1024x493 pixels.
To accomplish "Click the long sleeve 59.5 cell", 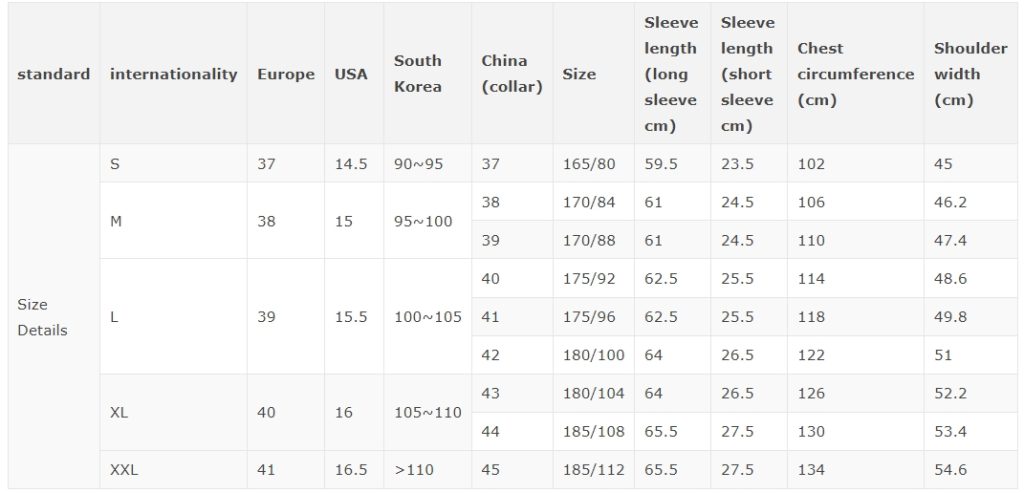I will (x=672, y=163).
